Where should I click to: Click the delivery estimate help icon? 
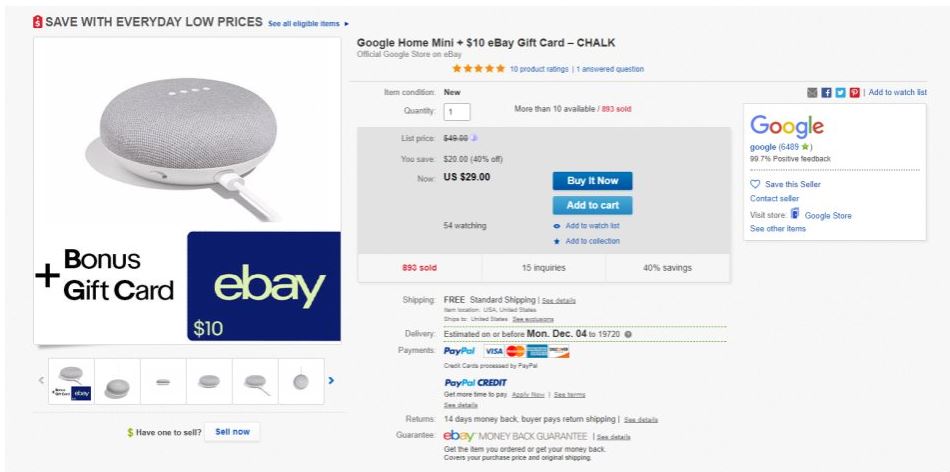628,333
